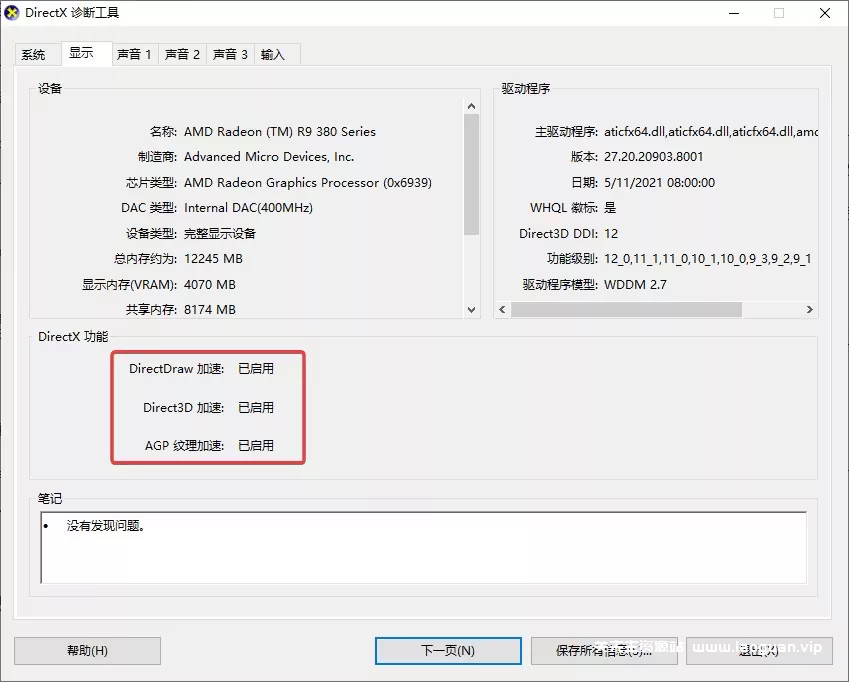
Task: Click the DirectX icon in the title bar
Action: coord(14,13)
